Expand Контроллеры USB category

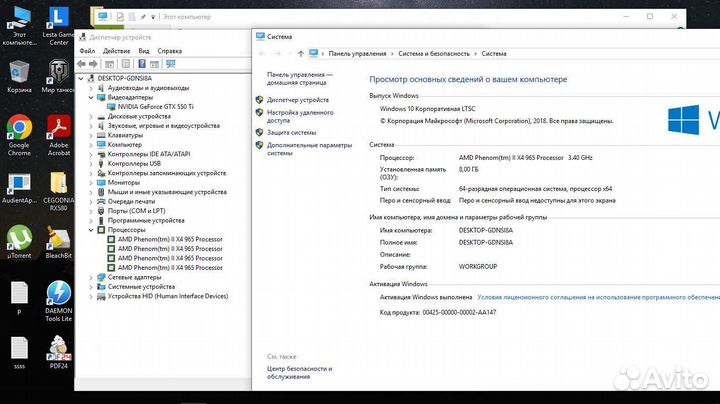(91, 164)
